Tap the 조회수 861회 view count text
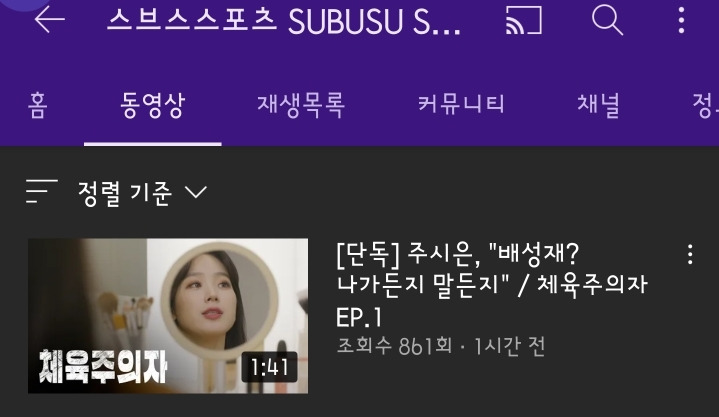 [394, 346]
